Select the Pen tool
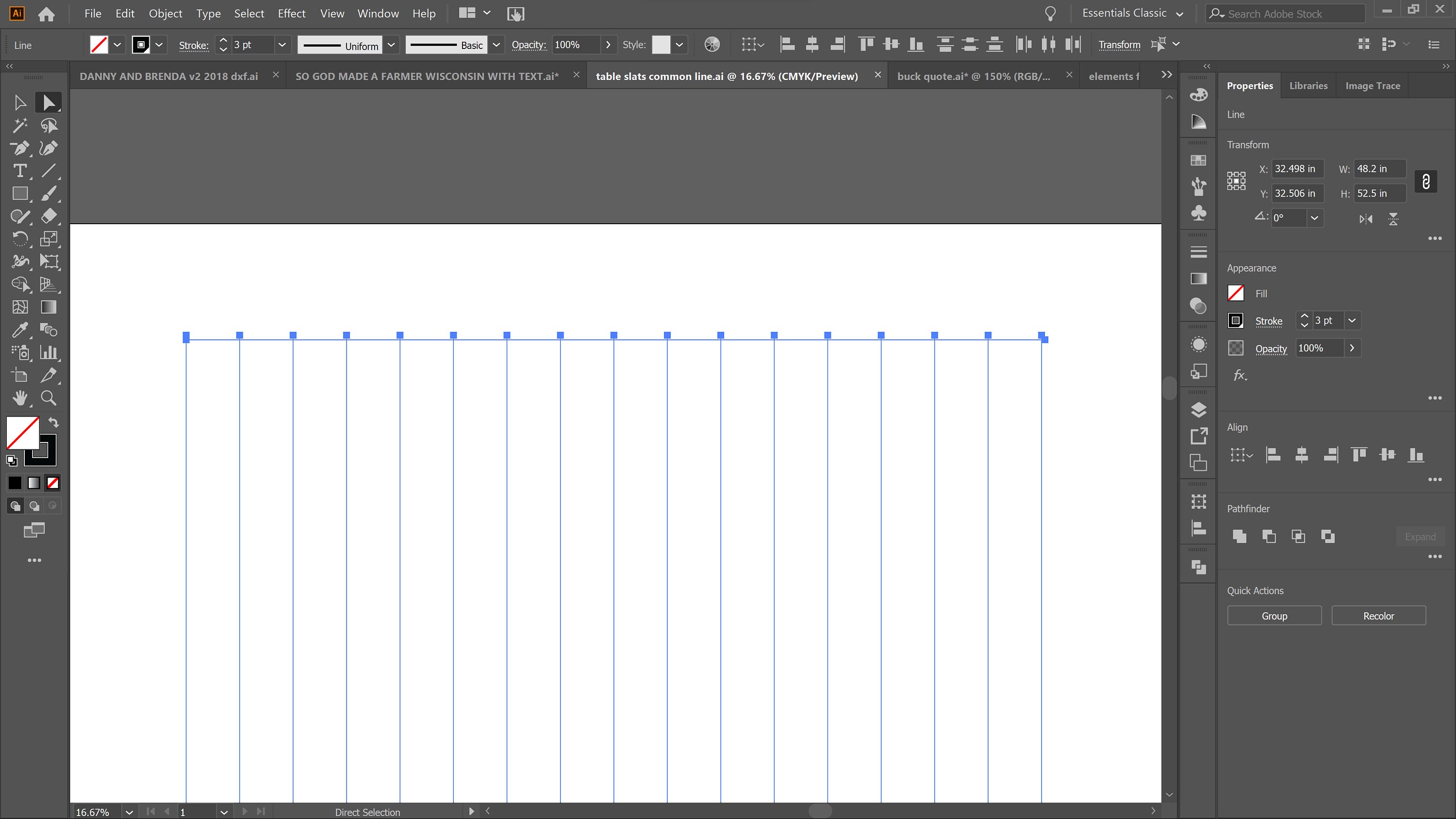Viewport: 1456px width, 819px height. coord(20,148)
